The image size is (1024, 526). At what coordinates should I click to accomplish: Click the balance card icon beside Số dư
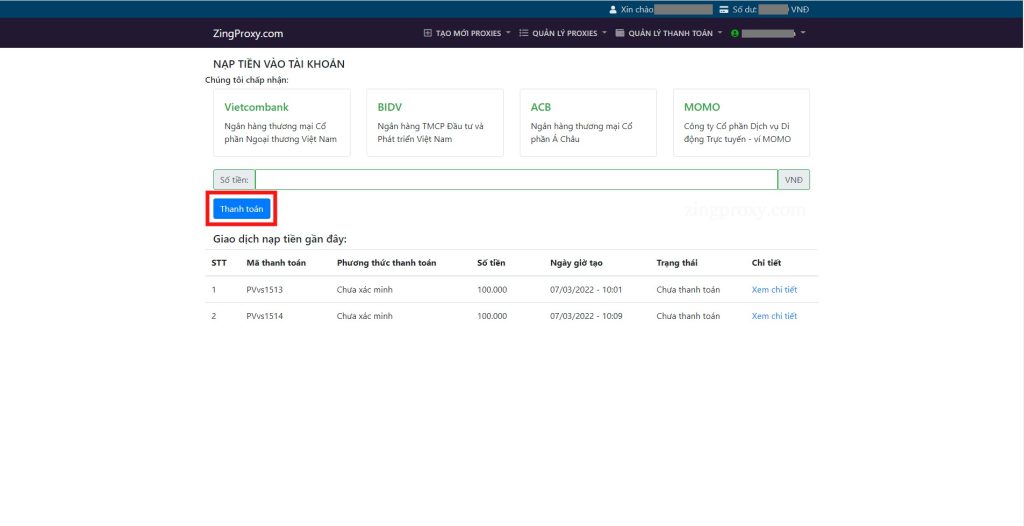pos(724,10)
